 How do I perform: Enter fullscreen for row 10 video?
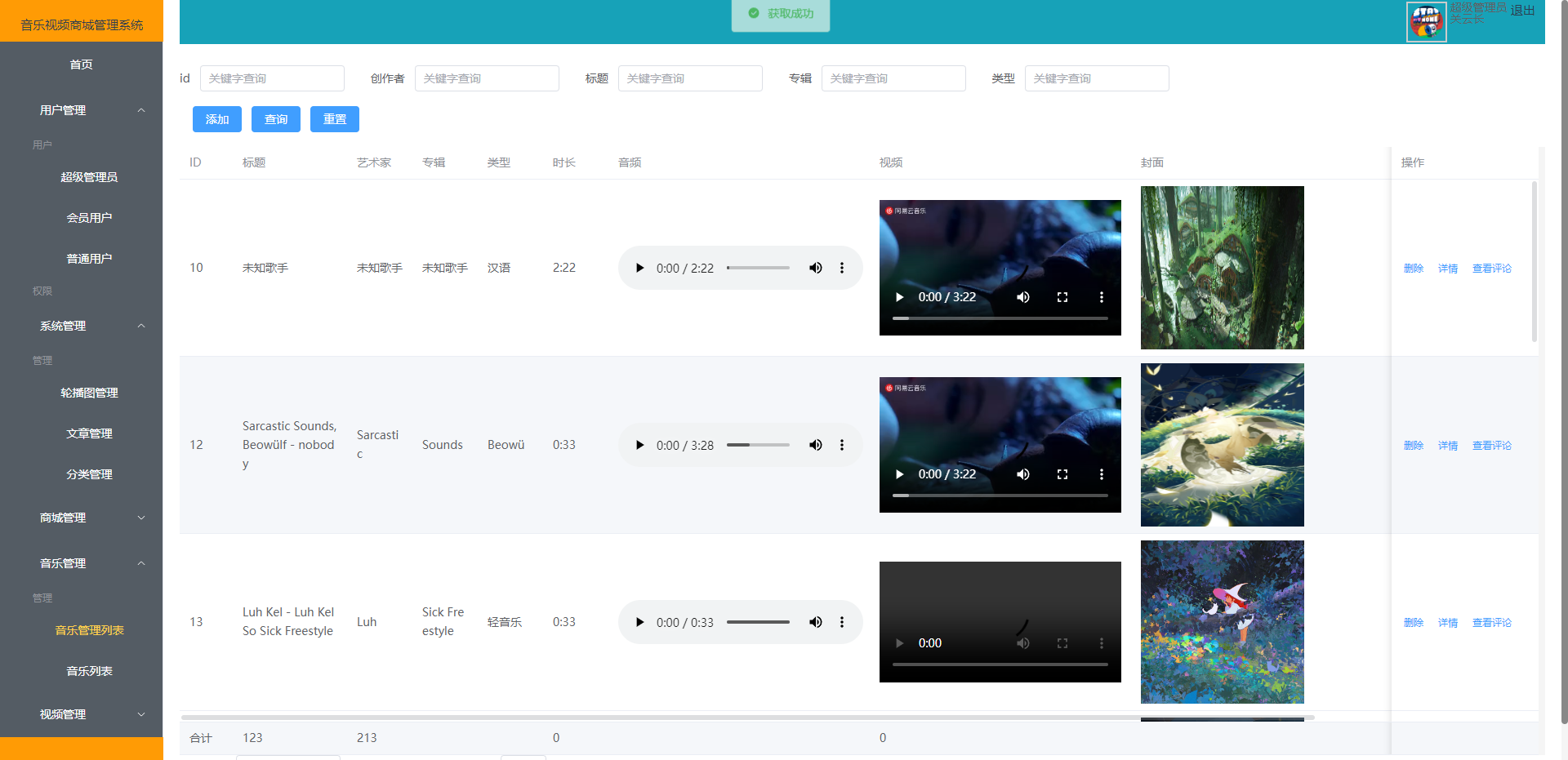point(1062,297)
